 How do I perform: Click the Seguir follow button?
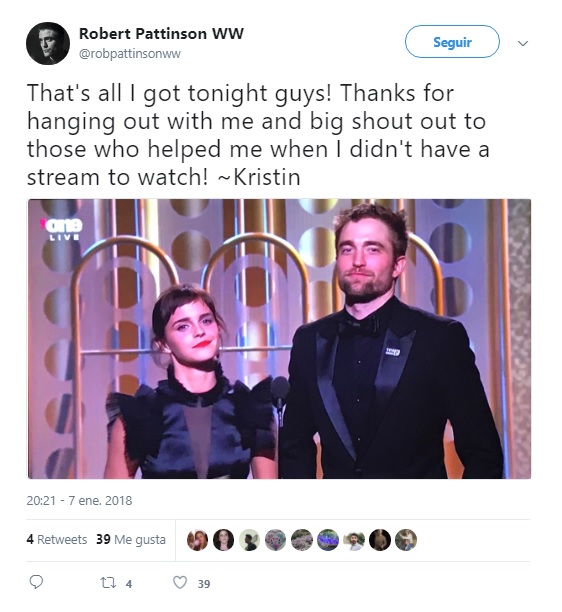pos(452,42)
